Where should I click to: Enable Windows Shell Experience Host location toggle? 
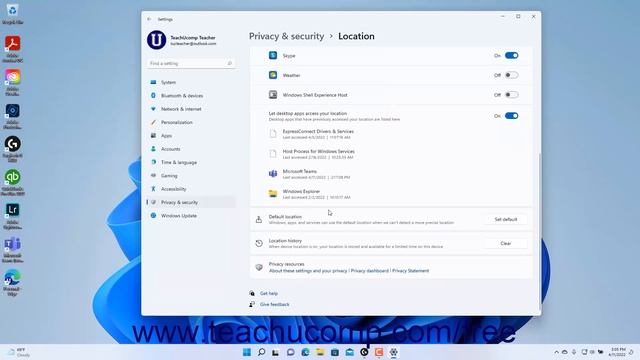point(511,95)
